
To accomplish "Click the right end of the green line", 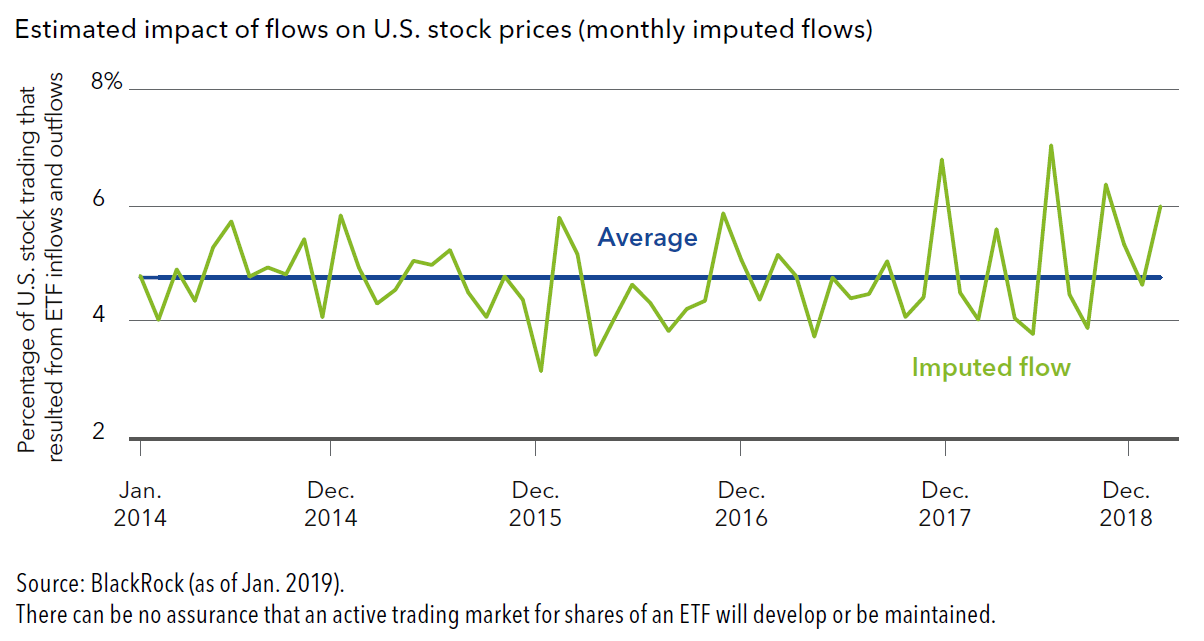I will pos(1160,206).
